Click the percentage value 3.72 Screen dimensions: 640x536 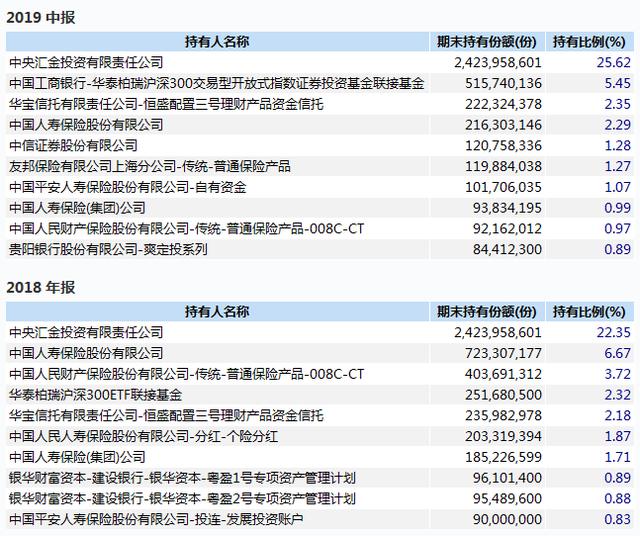click(x=618, y=374)
